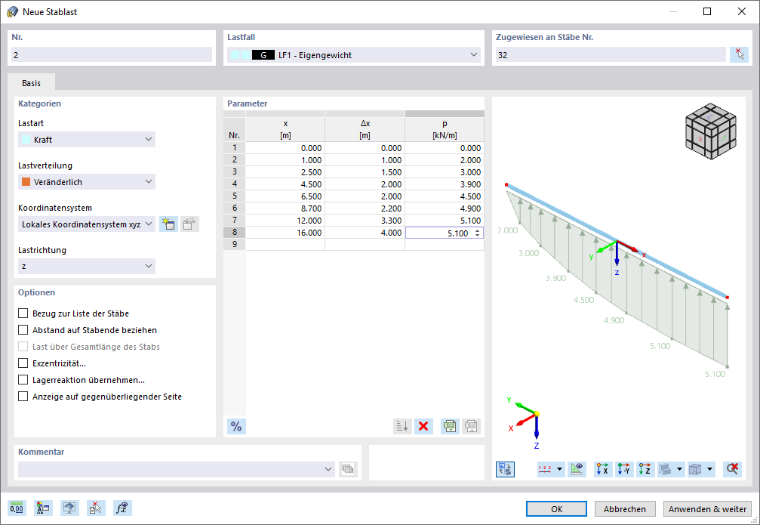760x525 pixels.
Task: Click the Abbrechen button
Action: click(x=625, y=509)
